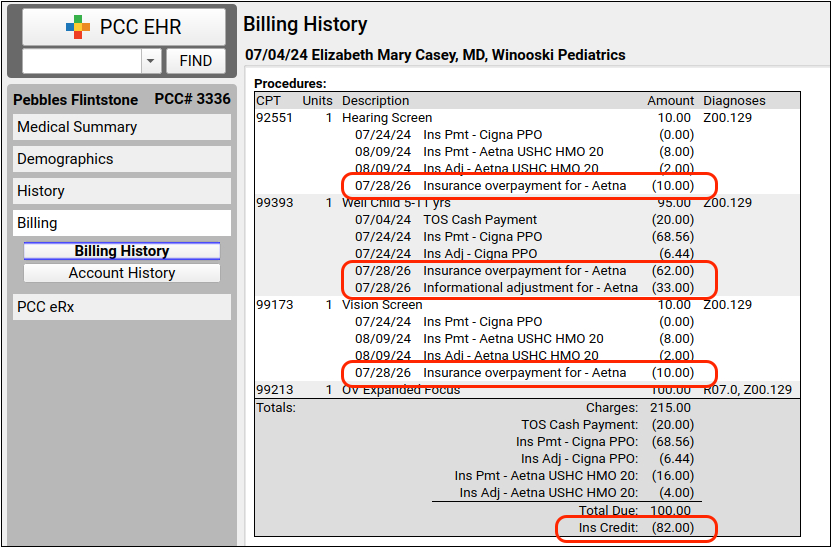Screen dimensions: 831x547
Task: Switch to Account History
Action: [x=122, y=273]
